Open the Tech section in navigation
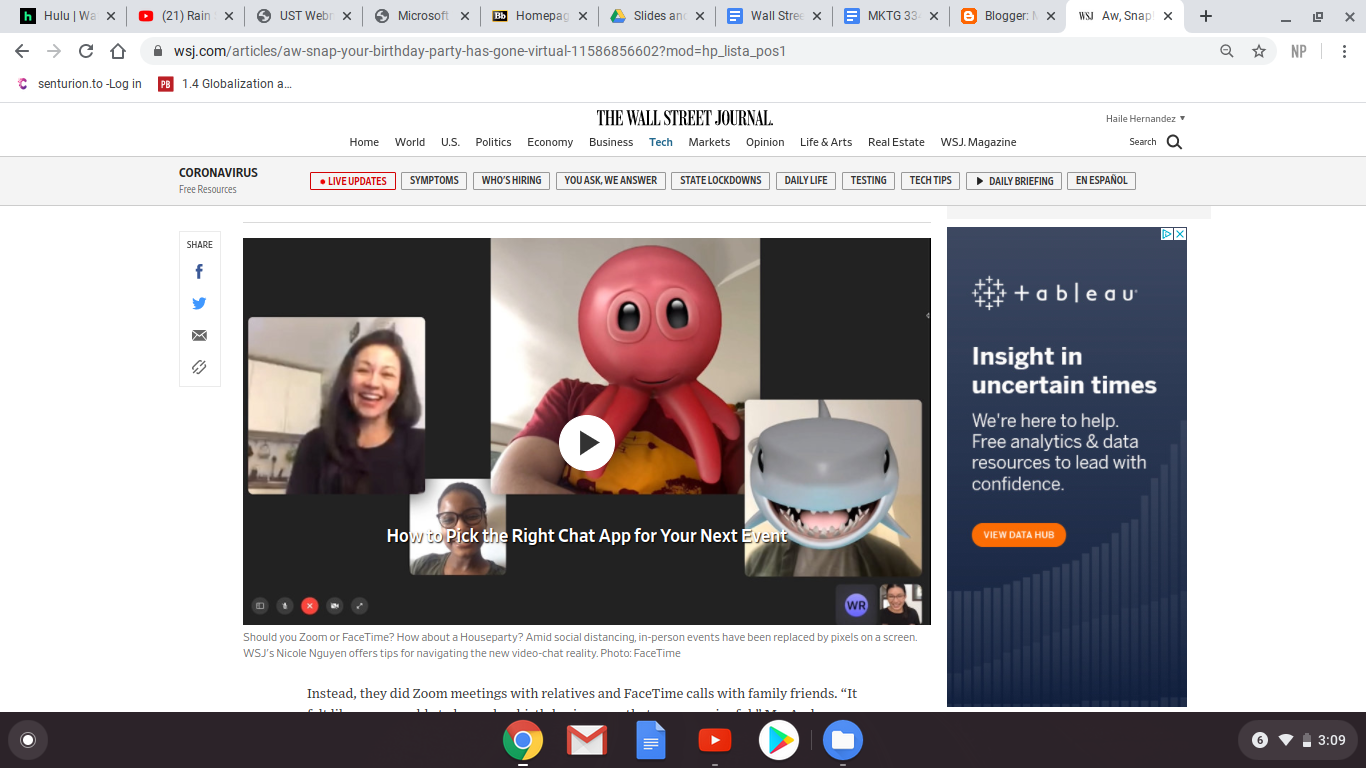Screen dimensions: 1366x768 click(x=661, y=142)
